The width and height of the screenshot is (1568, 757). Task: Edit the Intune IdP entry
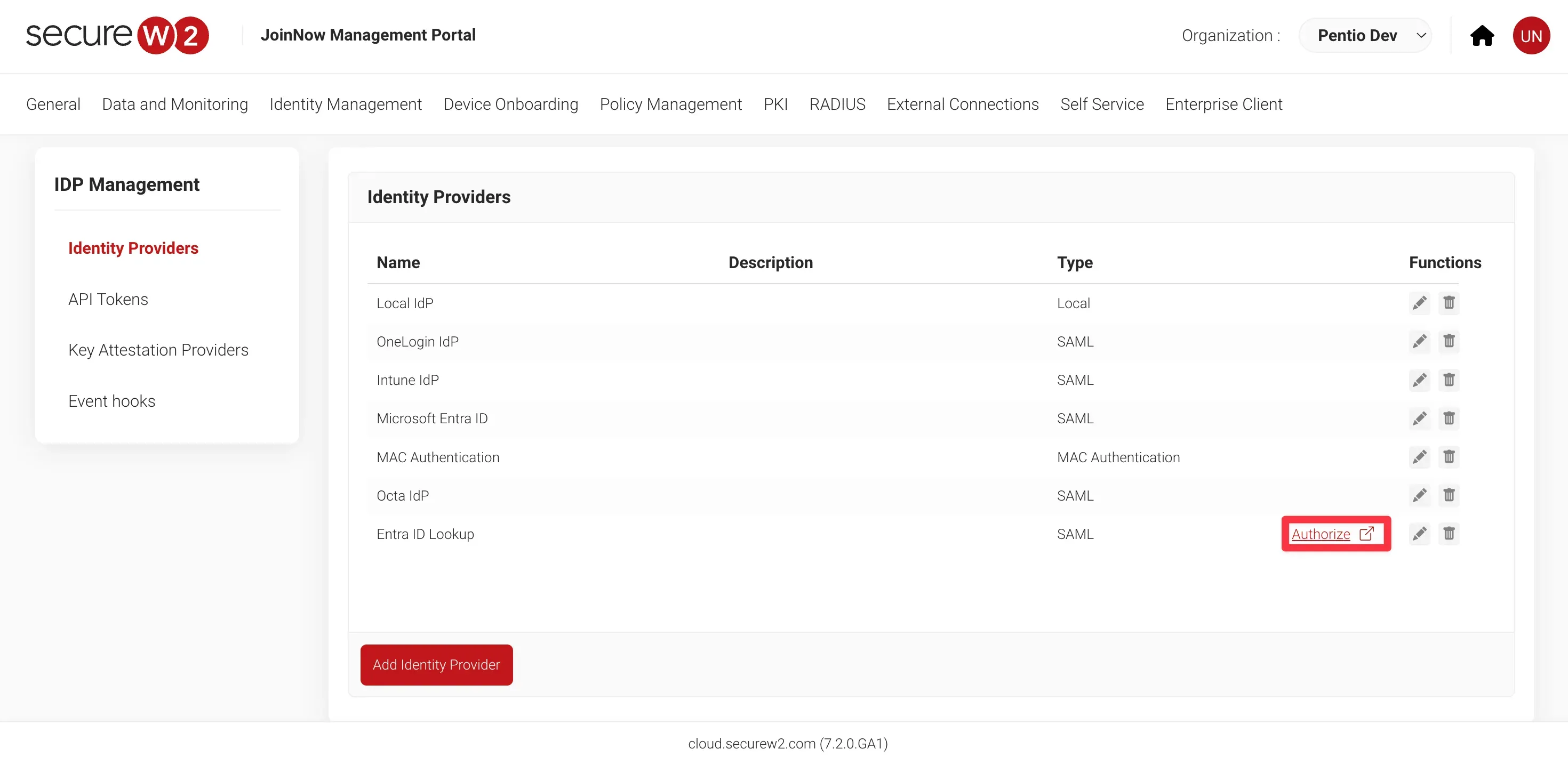(1419, 380)
